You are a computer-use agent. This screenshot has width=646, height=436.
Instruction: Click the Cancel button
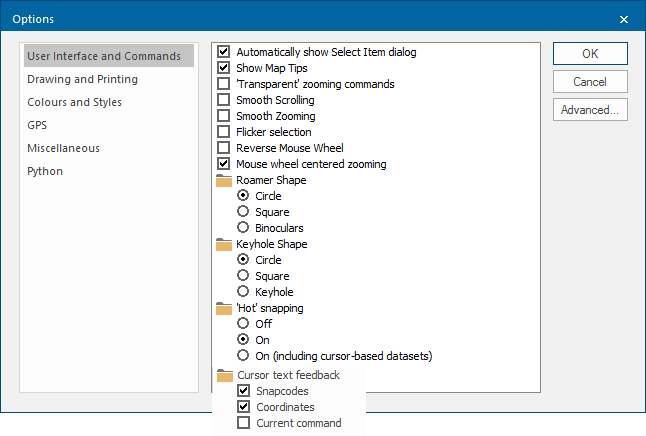[x=590, y=82]
